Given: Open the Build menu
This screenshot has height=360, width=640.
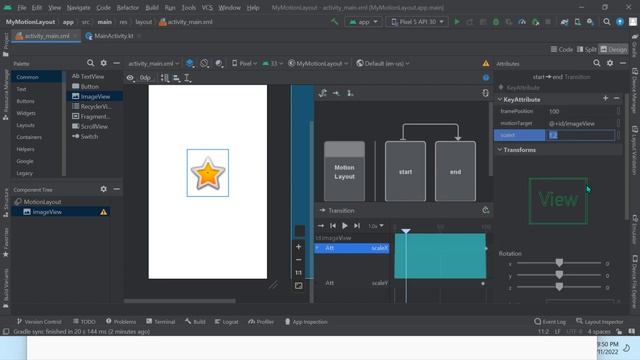Looking at the screenshot, I should coord(152,7).
